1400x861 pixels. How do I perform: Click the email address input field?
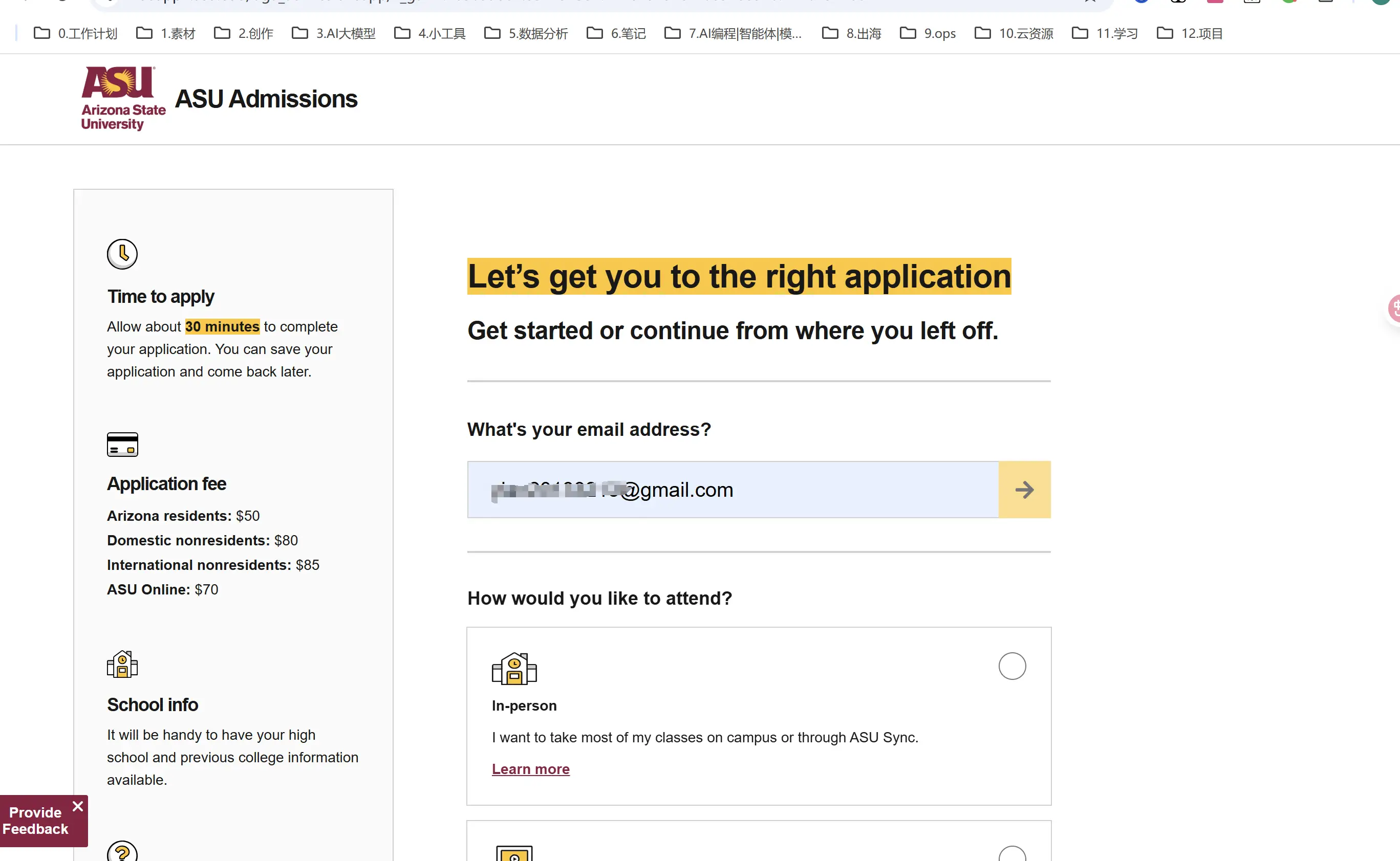(733, 490)
